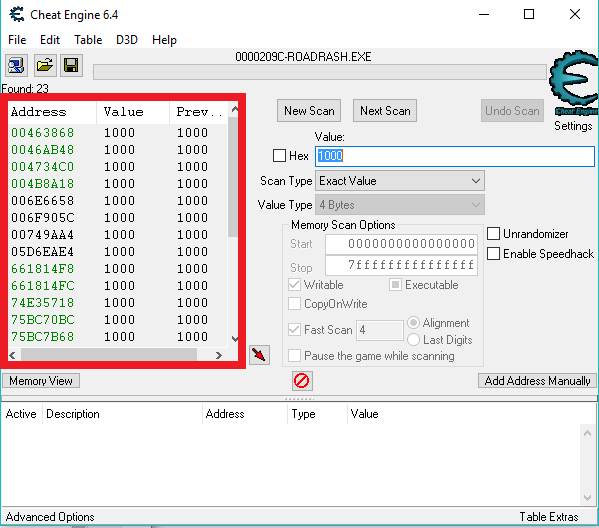Click the Type column header
Image resolution: width=599 pixels, height=528 pixels.
pos(317,414)
